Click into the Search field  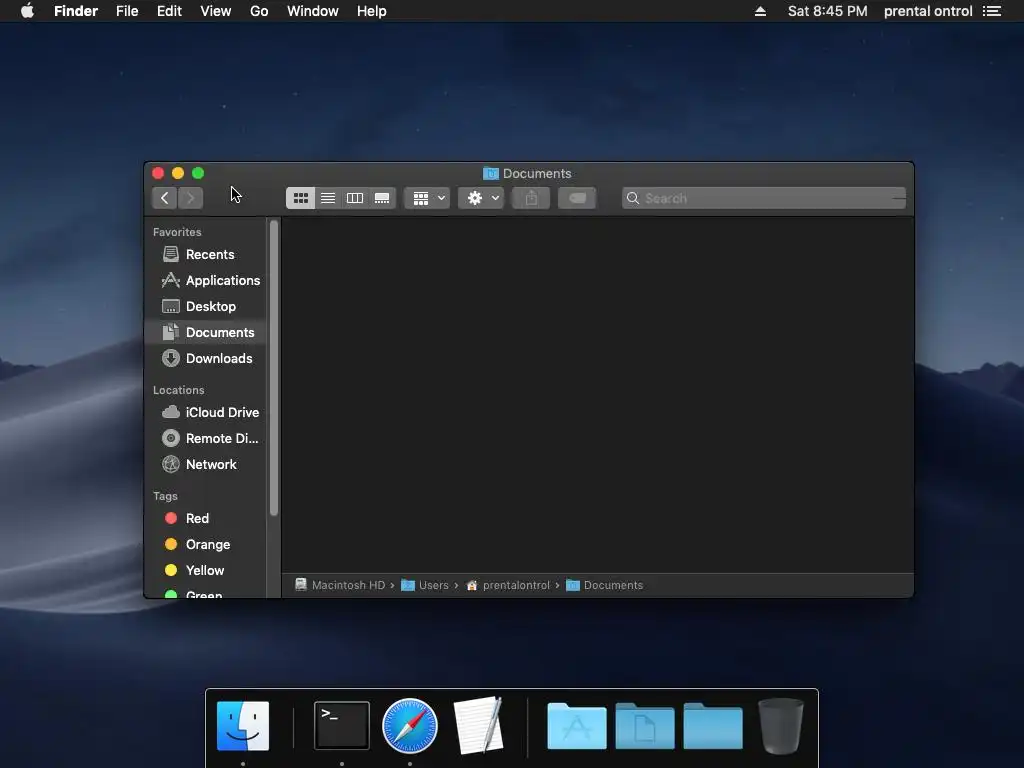[x=764, y=198]
